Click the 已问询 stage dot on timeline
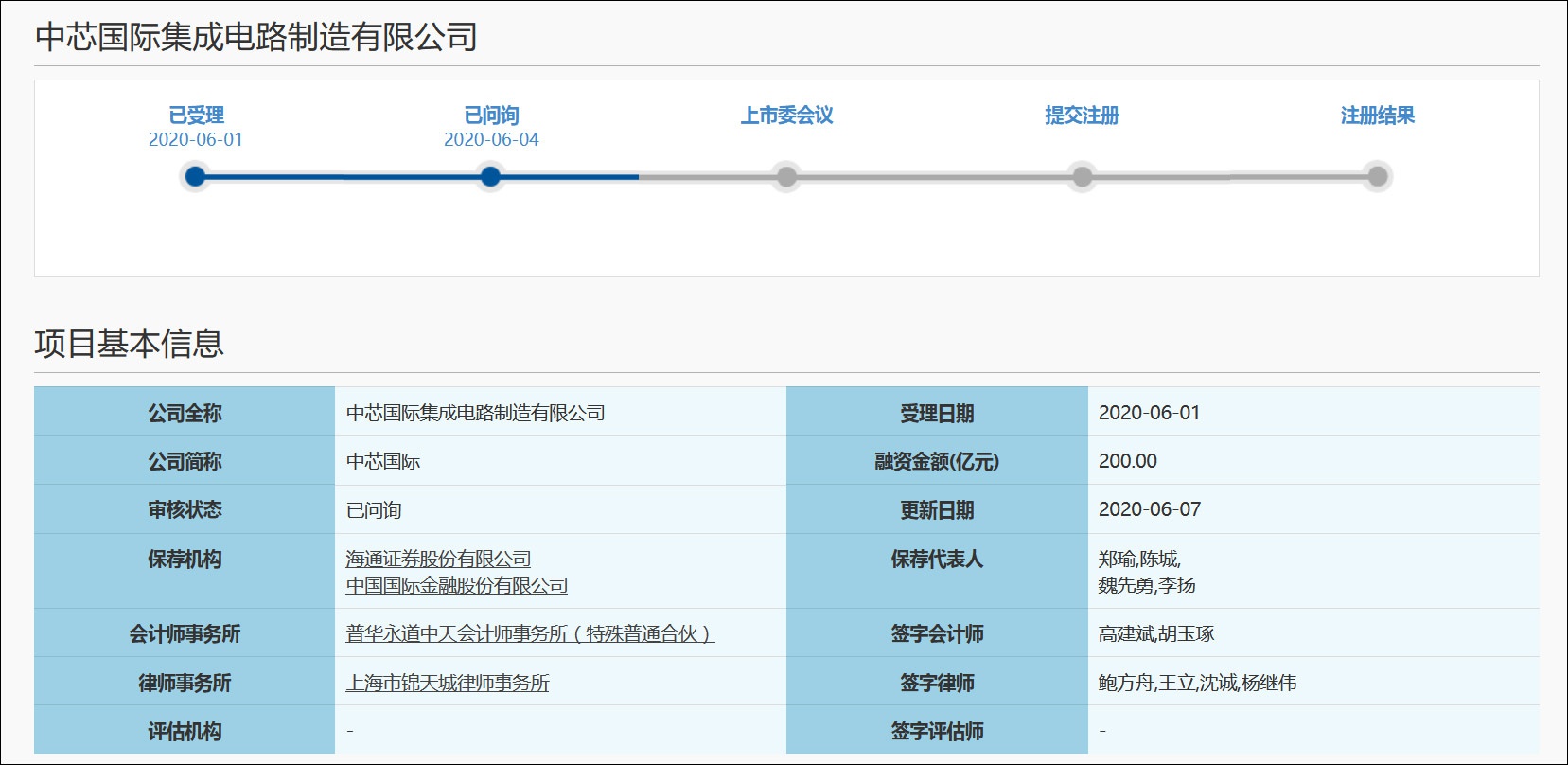The height and width of the screenshot is (765, 1568). 490,176
